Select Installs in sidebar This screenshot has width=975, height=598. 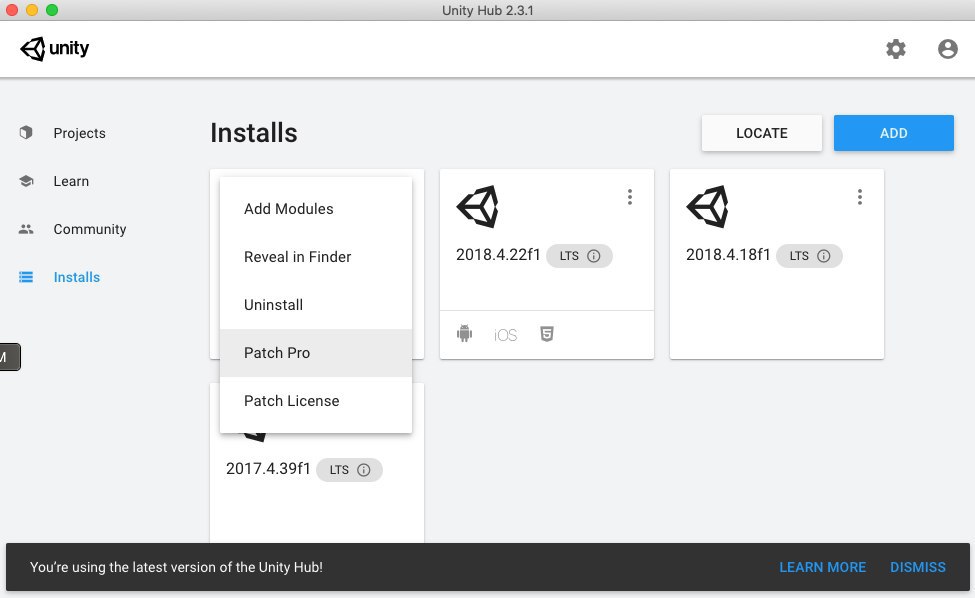[76, 277]
